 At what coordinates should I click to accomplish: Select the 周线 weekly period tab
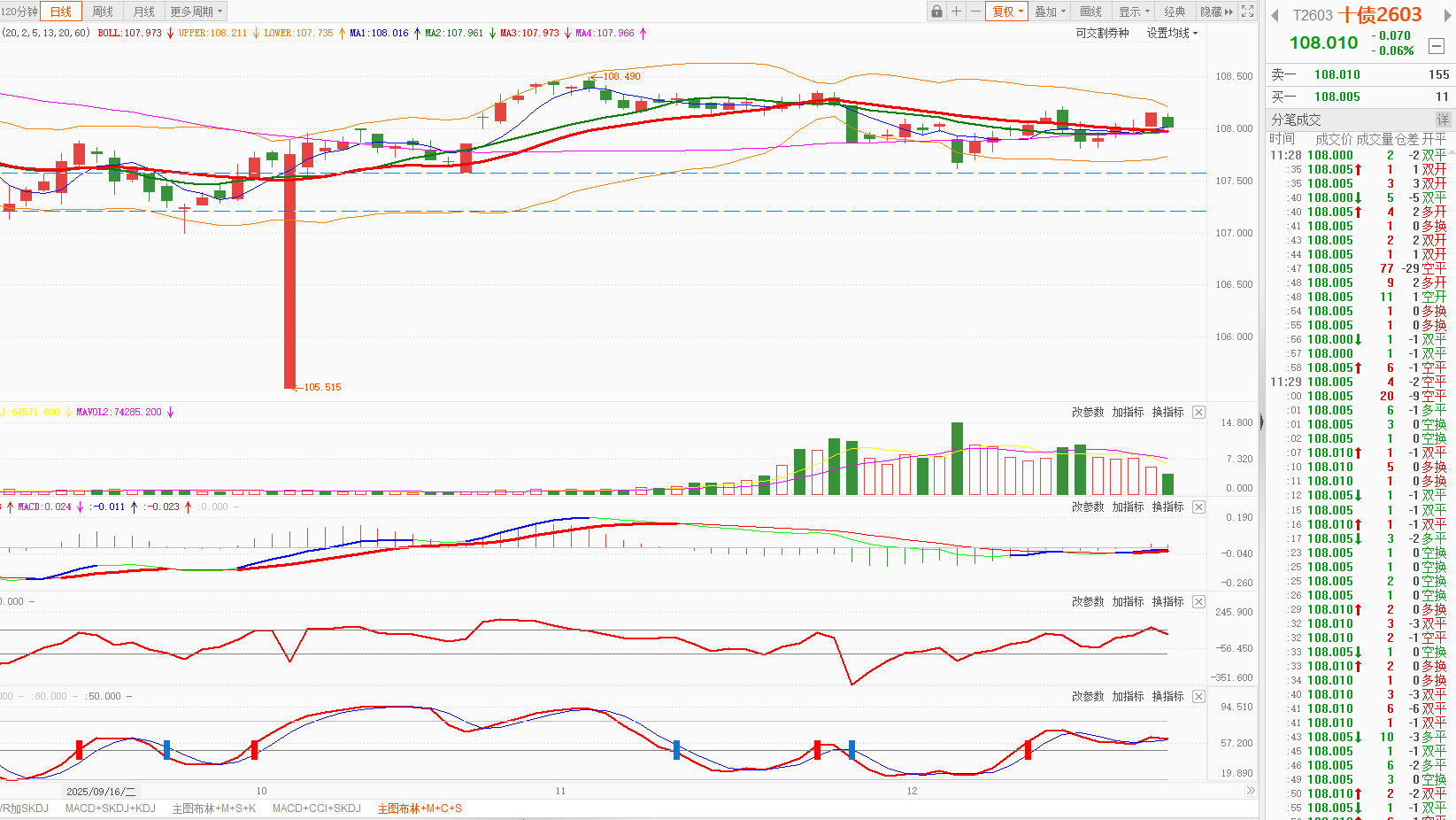(x=103, y=12)
